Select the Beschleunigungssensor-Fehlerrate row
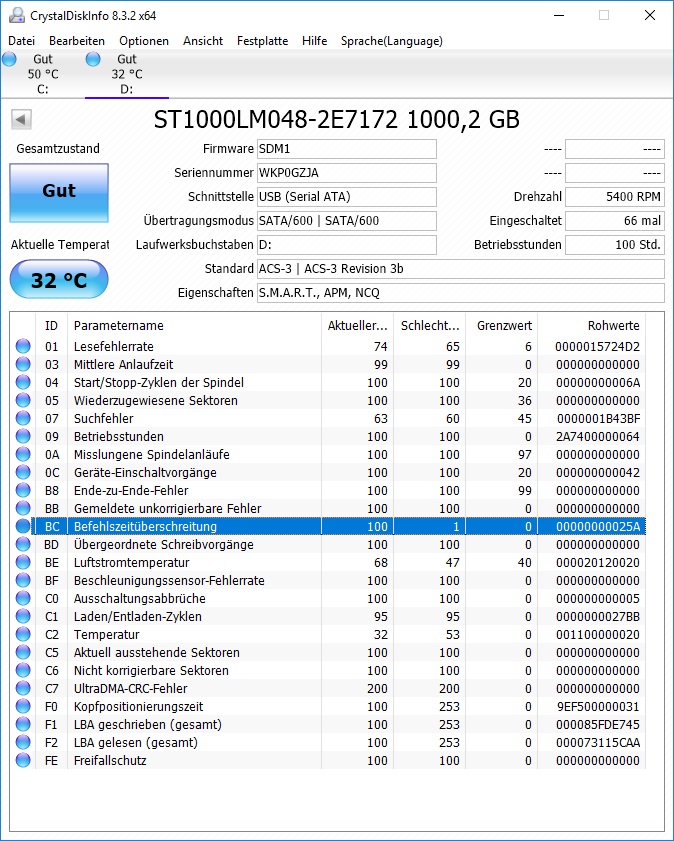The height and width of the screenshot is (841, 674). coord(328,580)
